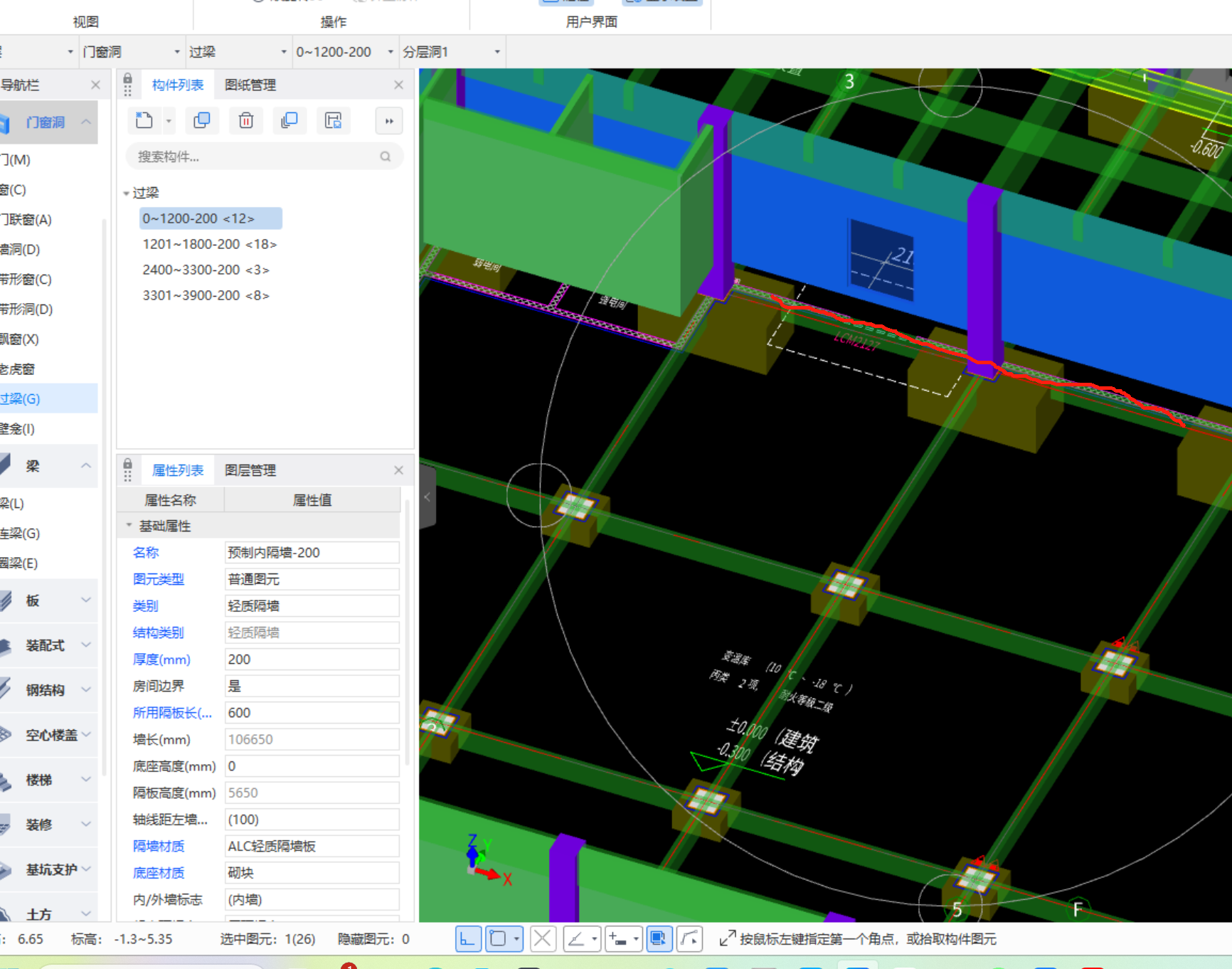The image size is (1232, 969).
Task: Switch to the 图纸管理 tab
Action: coord(250,85)
